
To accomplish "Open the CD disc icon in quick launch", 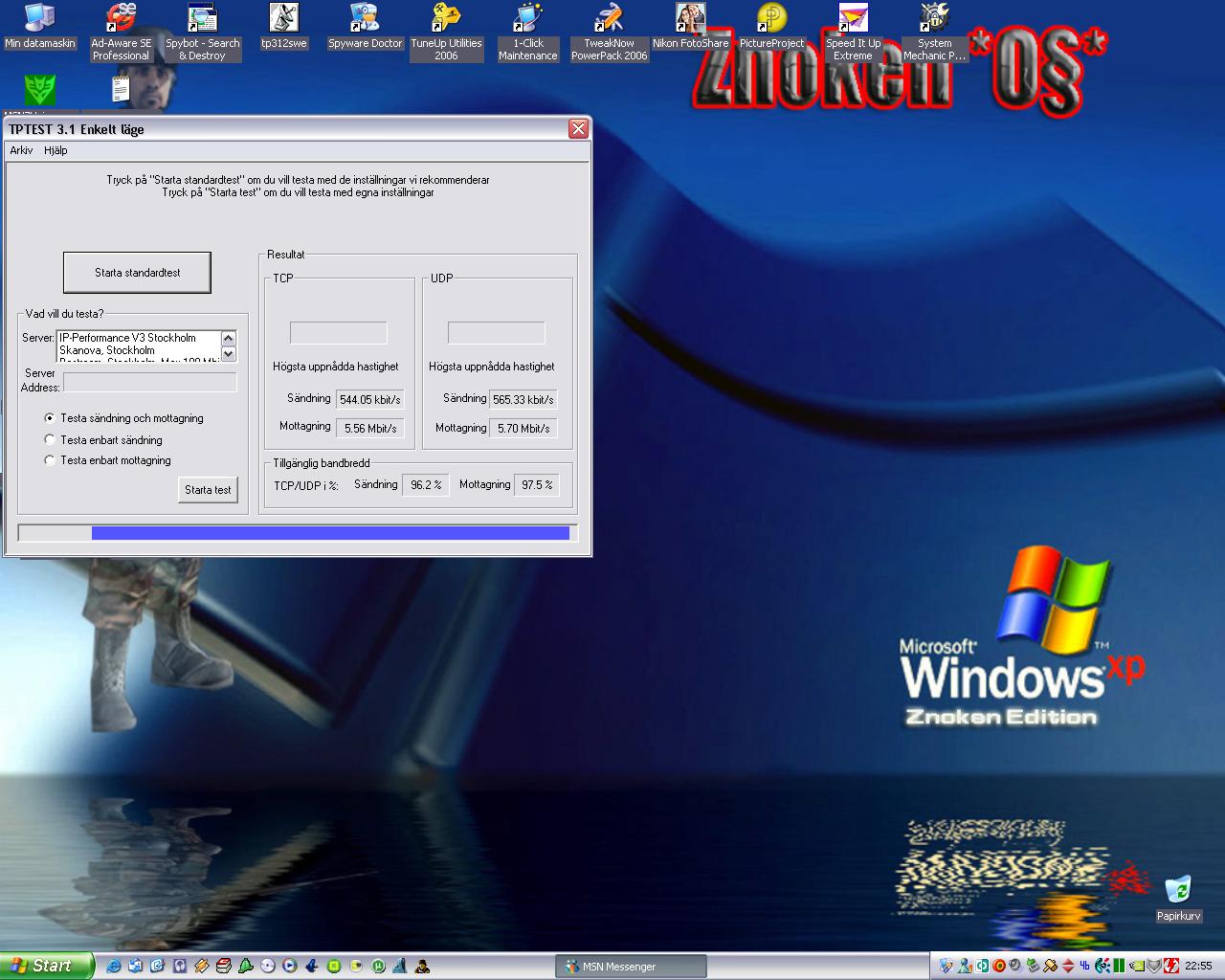I will [267, 966].
